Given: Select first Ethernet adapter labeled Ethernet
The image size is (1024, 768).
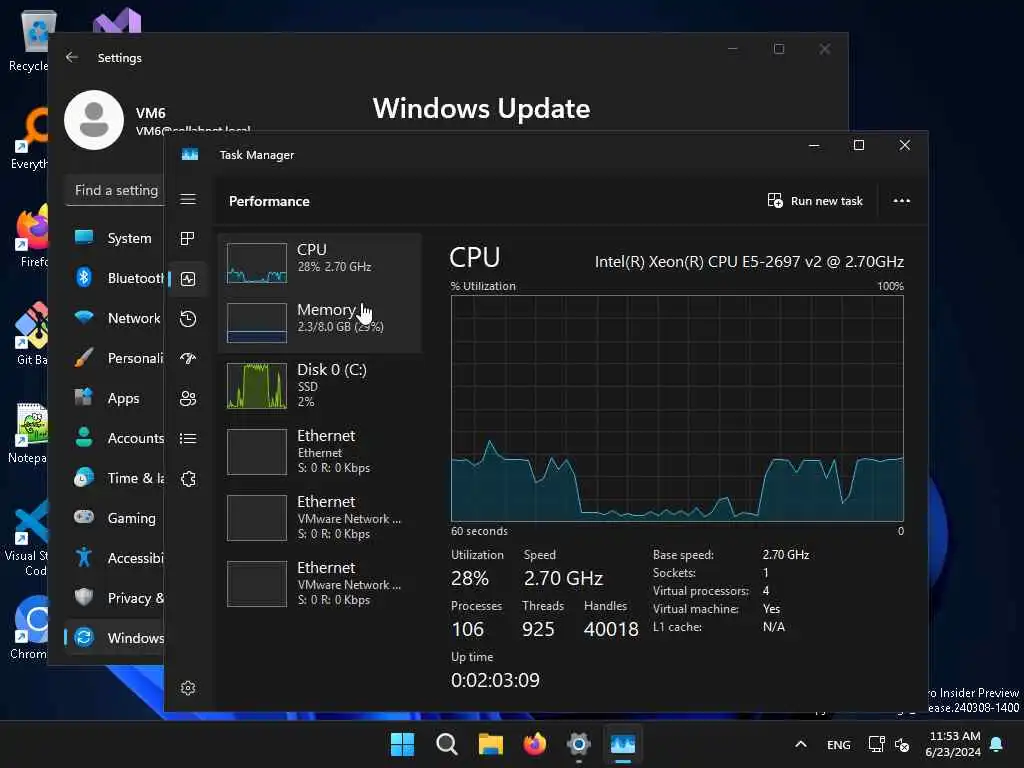Looking at the screenshot, I should (319, 451).
